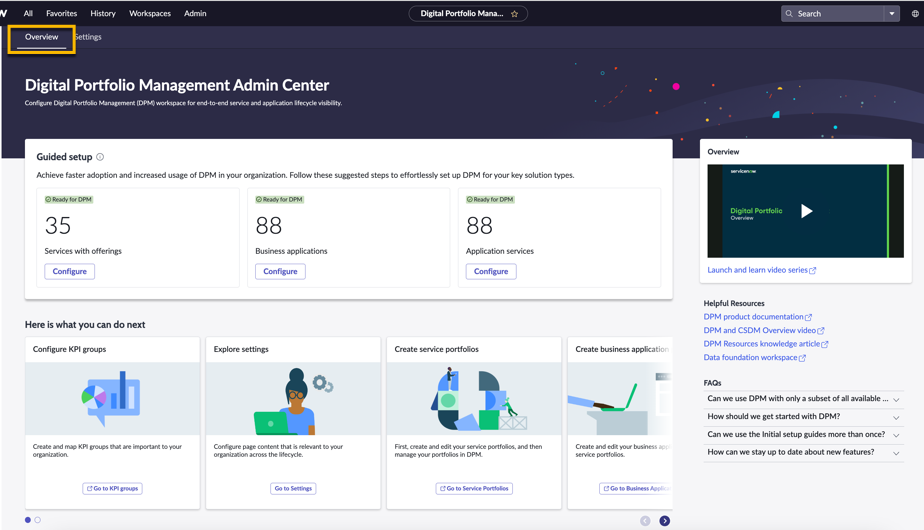Open the History menu
This screenshot has height=530, width=924.
[x=103, y=13]
